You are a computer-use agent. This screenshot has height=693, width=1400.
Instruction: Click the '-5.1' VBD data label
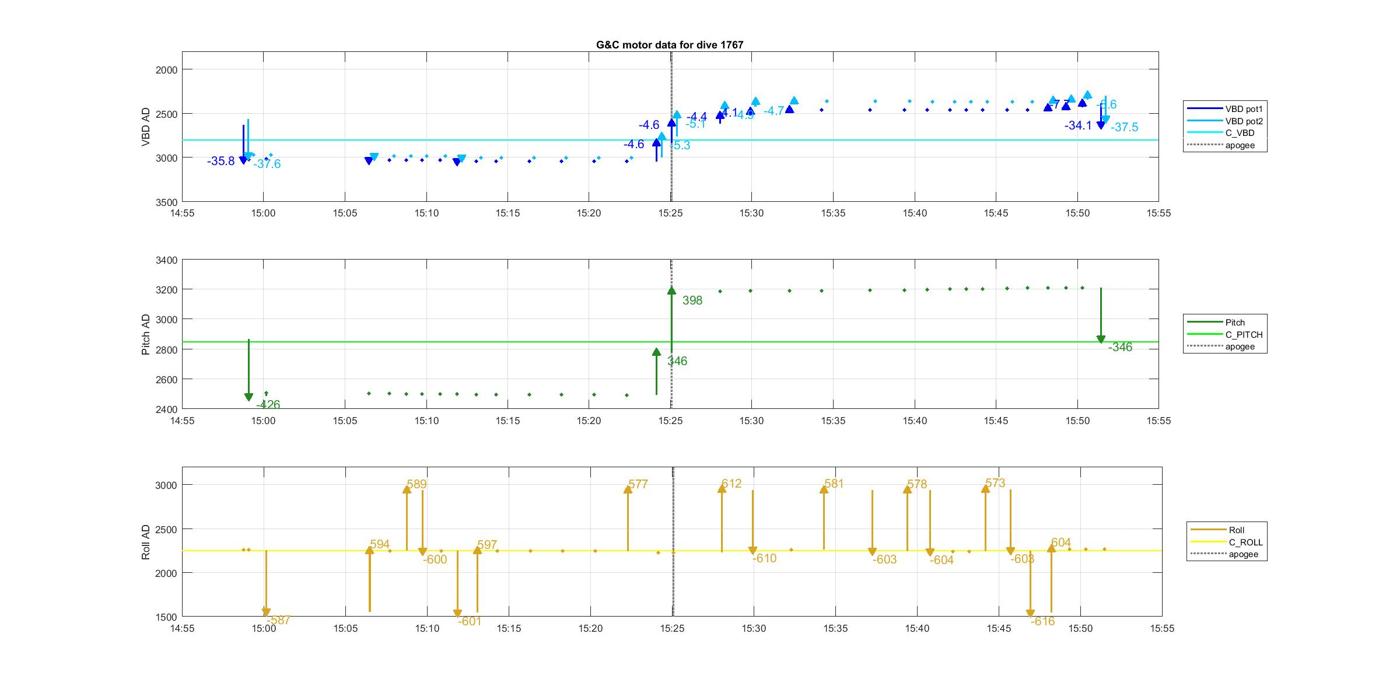[696, 124]
